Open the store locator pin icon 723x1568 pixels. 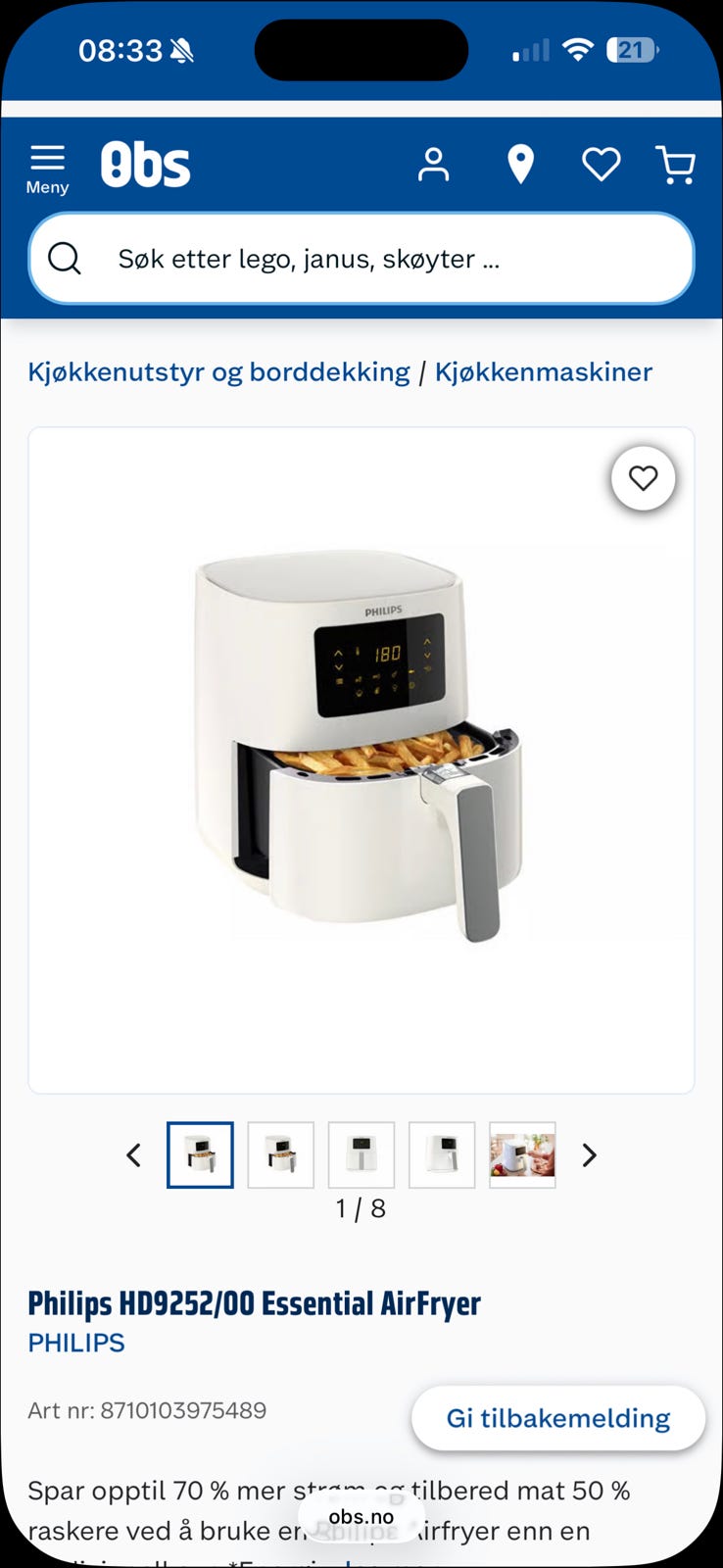click(521, 165)
